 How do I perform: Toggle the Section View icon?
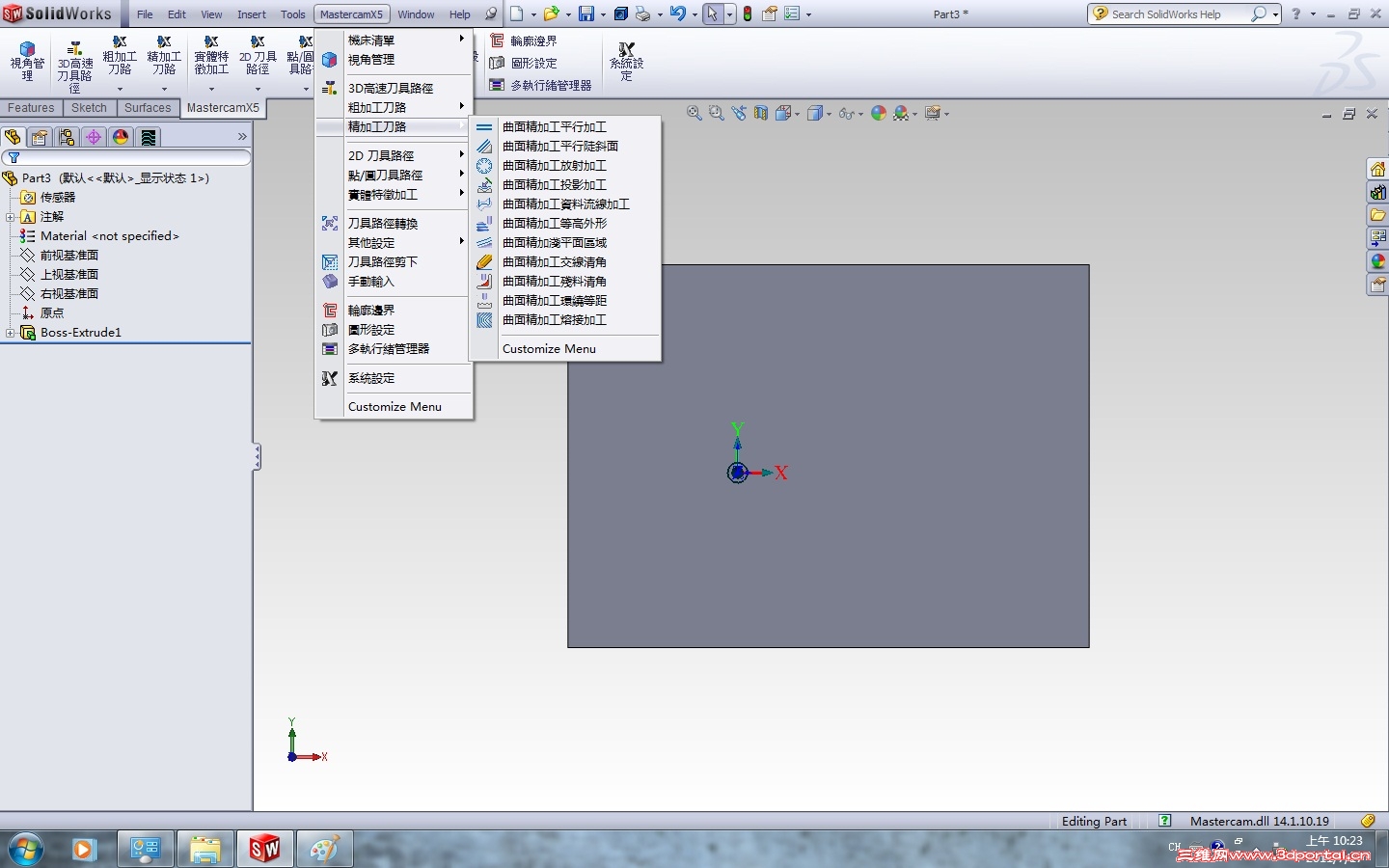[761, 113]
